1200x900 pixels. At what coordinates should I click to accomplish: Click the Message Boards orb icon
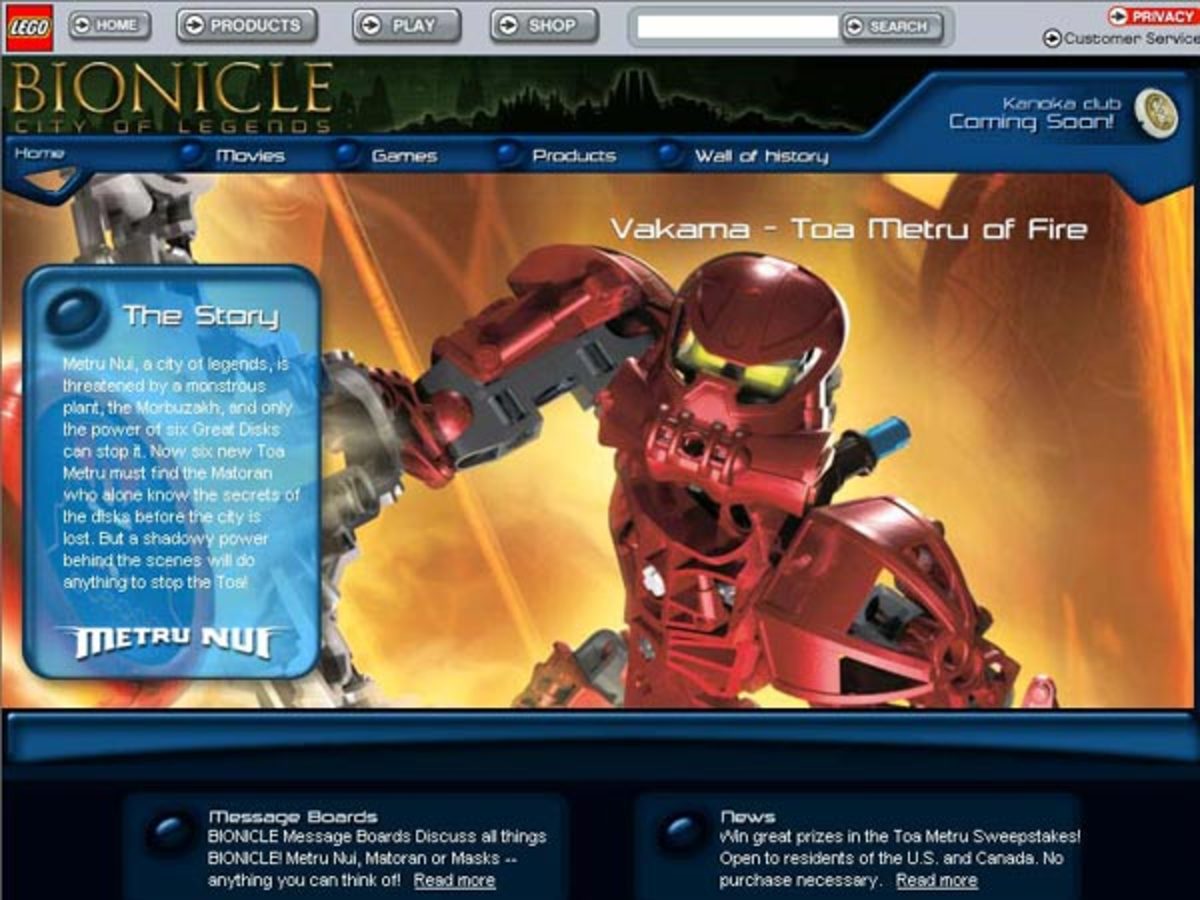171,832
